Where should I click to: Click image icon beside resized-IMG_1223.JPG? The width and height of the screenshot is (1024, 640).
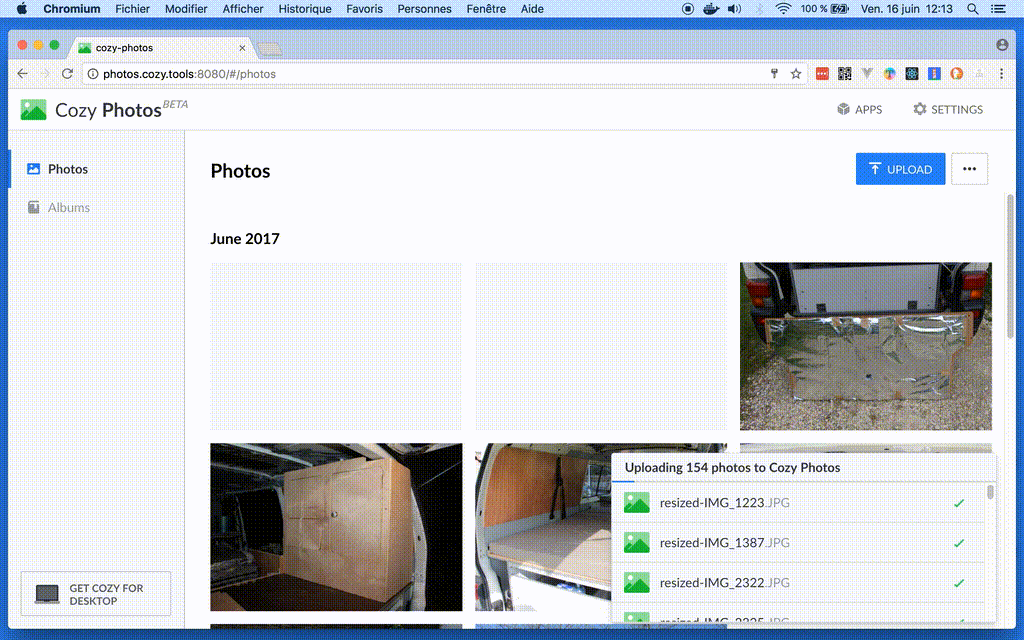click(637, 503)
